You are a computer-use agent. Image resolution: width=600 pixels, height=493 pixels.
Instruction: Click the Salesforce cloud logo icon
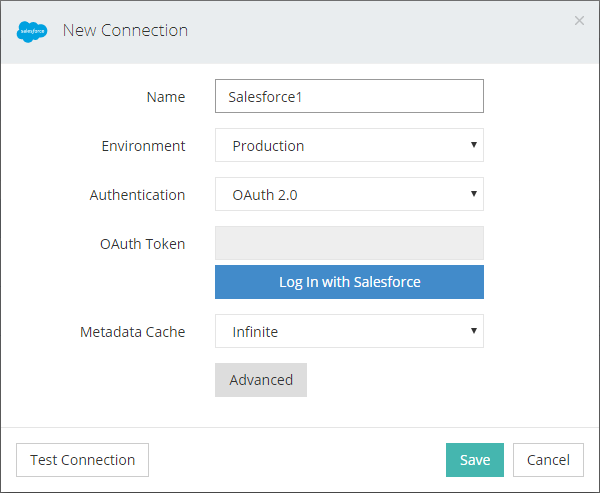click(x=32, y=31)
